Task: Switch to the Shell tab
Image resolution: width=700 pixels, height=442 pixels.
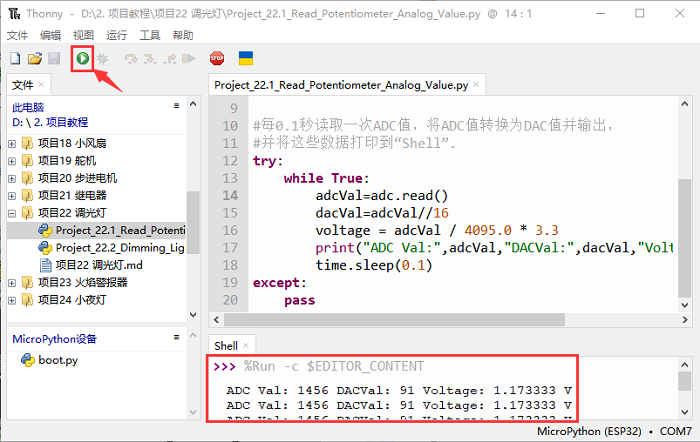Action: click(x=226, y=345)
